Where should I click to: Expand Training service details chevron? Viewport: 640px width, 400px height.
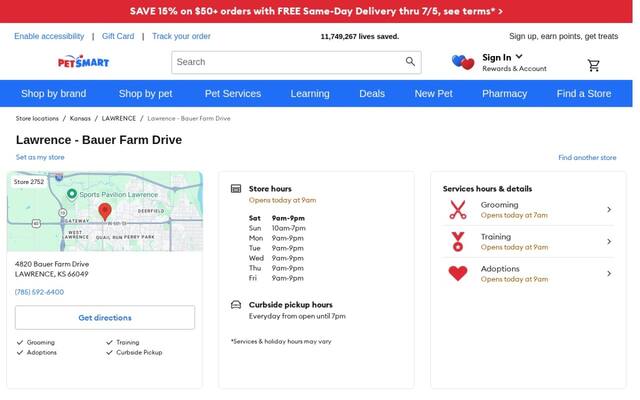609,242
